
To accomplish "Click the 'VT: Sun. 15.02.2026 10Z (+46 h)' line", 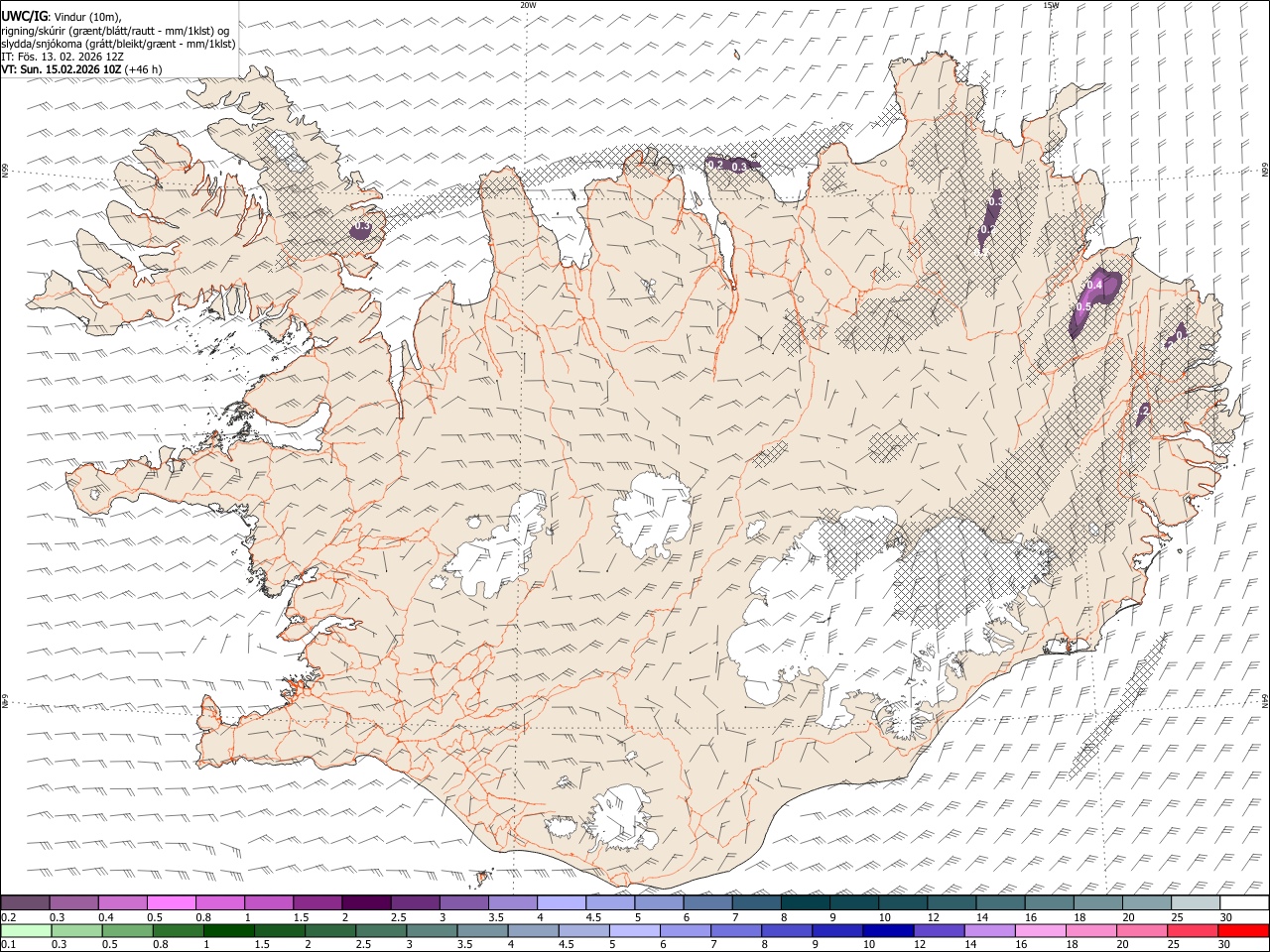I will 81,69.
